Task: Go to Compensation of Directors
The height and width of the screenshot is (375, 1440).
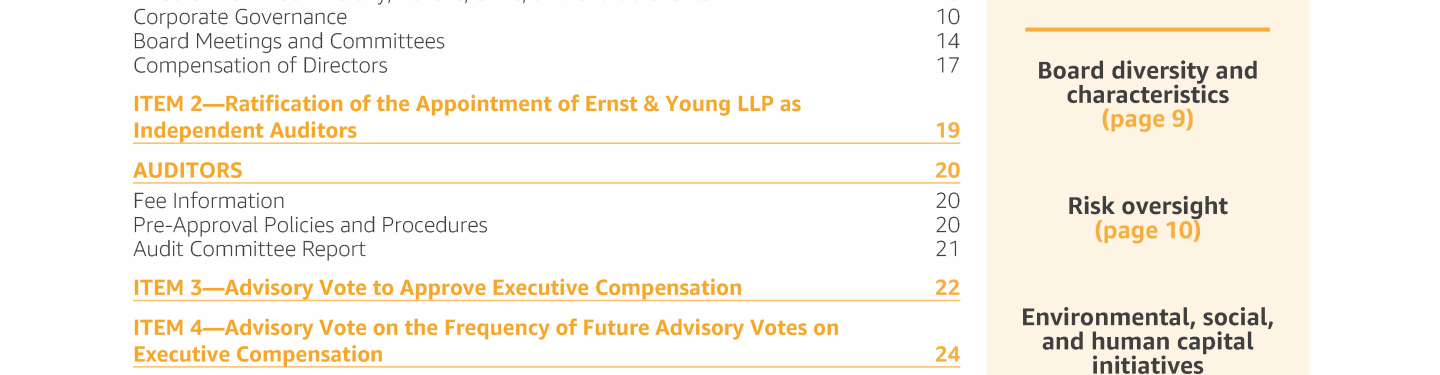Action: click(260, 65)
